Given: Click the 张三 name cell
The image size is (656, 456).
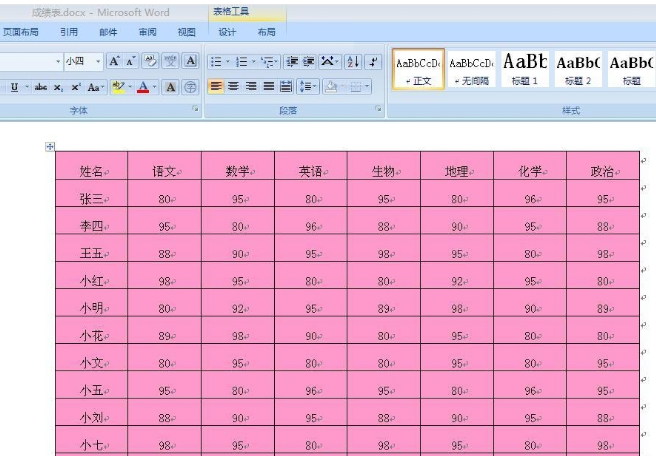Looking at the screenshot, I should click(92, 194).
